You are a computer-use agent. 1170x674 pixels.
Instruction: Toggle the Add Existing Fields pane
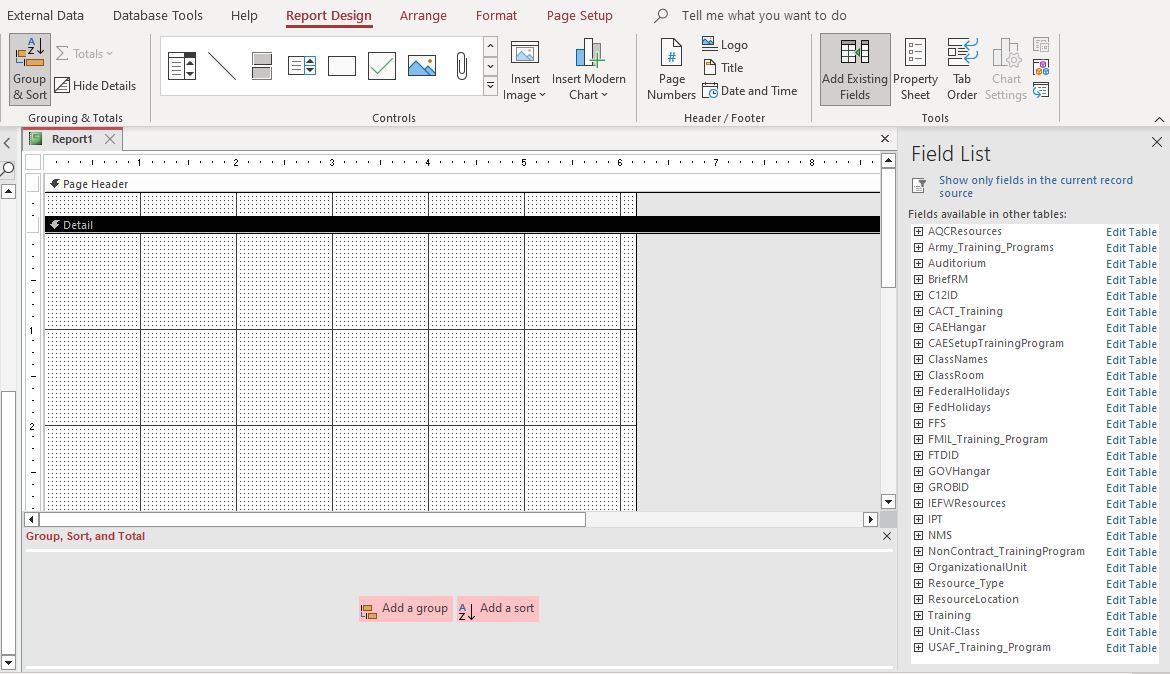[854, 67]
